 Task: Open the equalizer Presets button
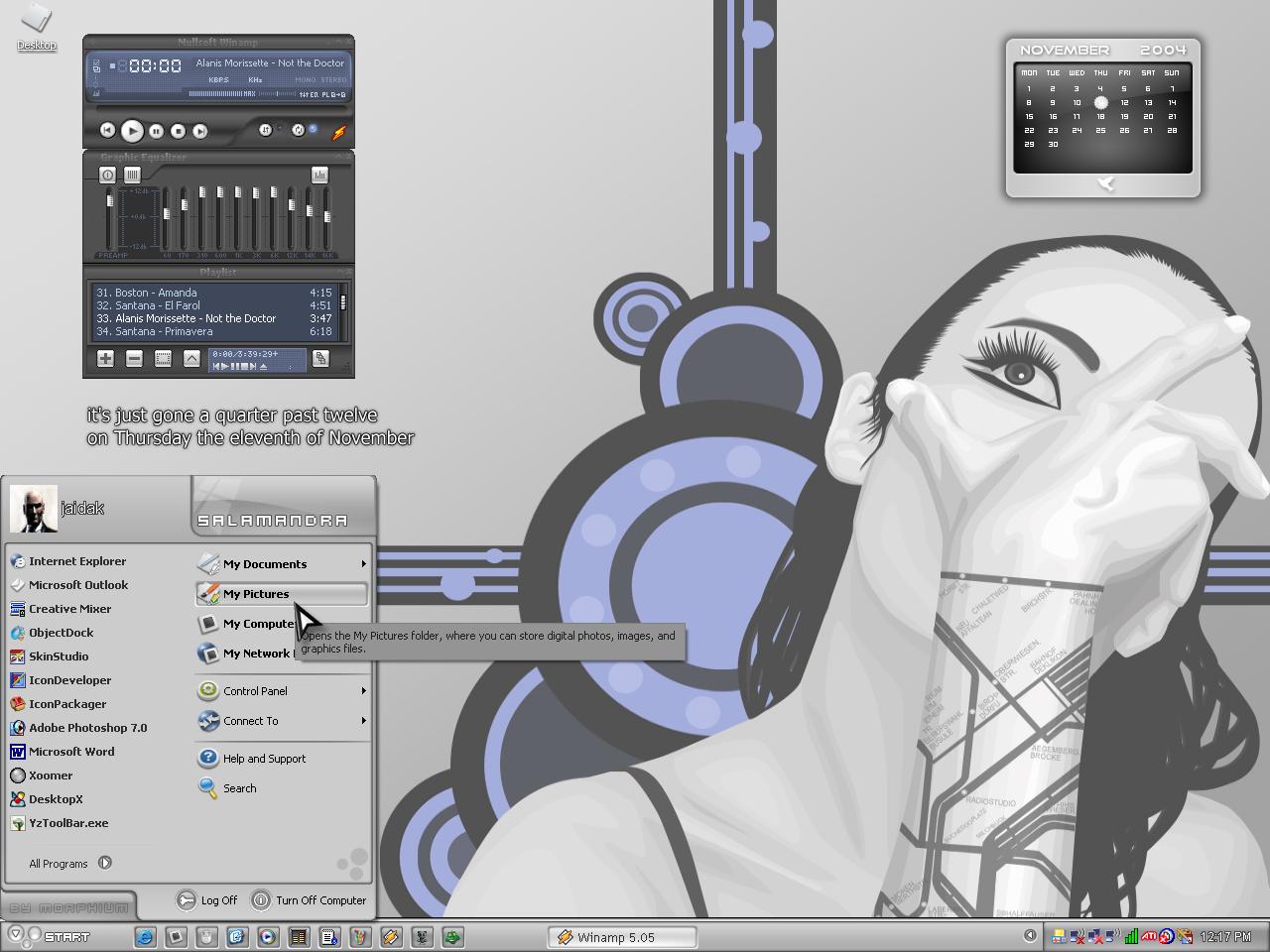tap(319, 175)
